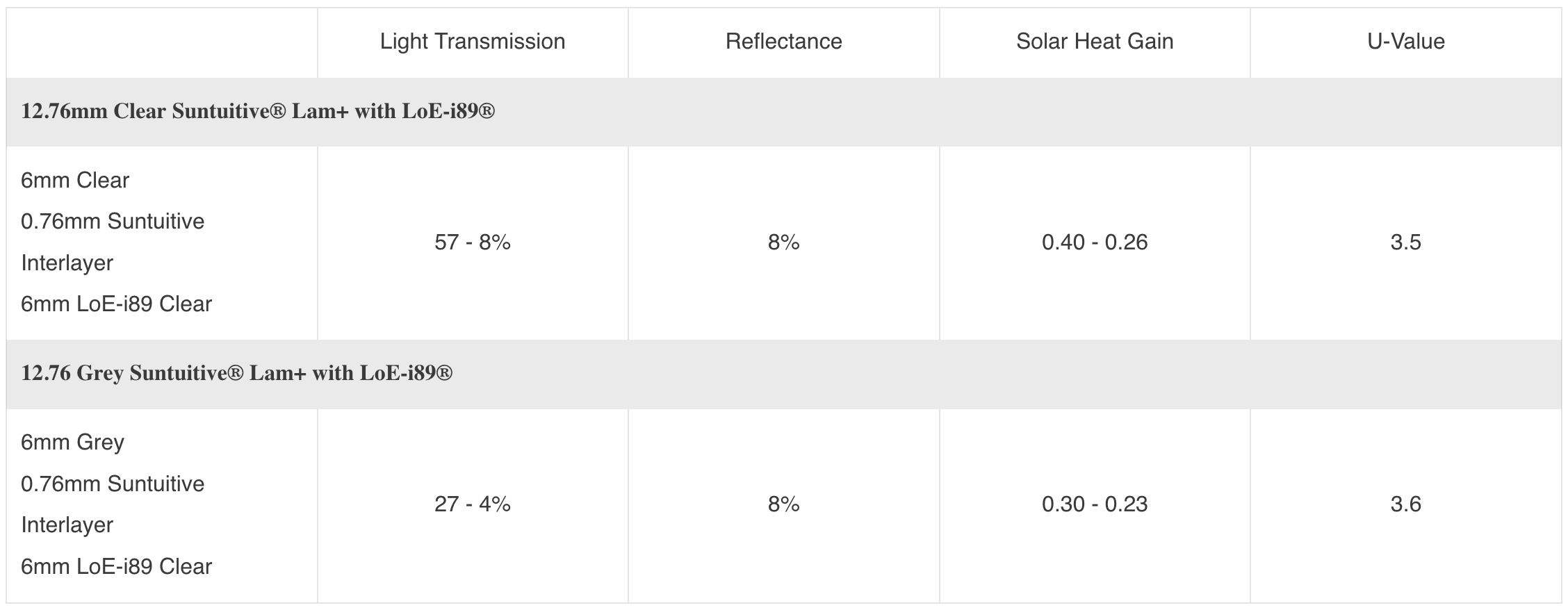The image size is (1568, 610).
Task: Click the 12.76mm Clear Suntuitive section row
Action: click(784, 112)
